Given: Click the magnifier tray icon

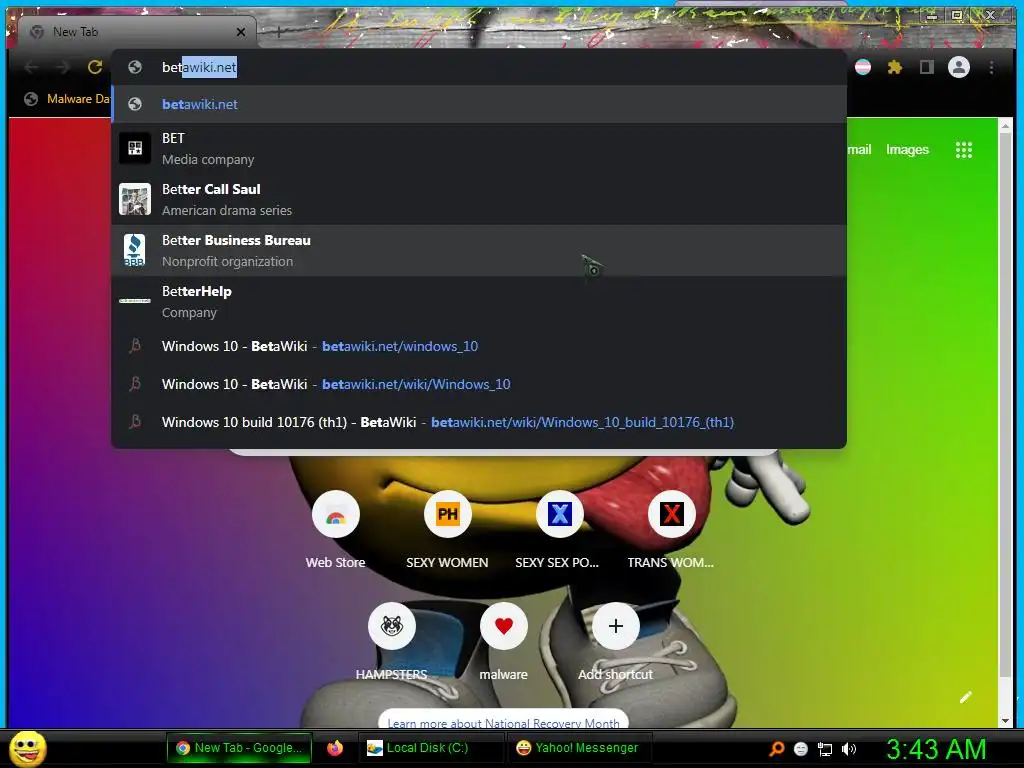Looking at the screenshot, I should point(776,749).
